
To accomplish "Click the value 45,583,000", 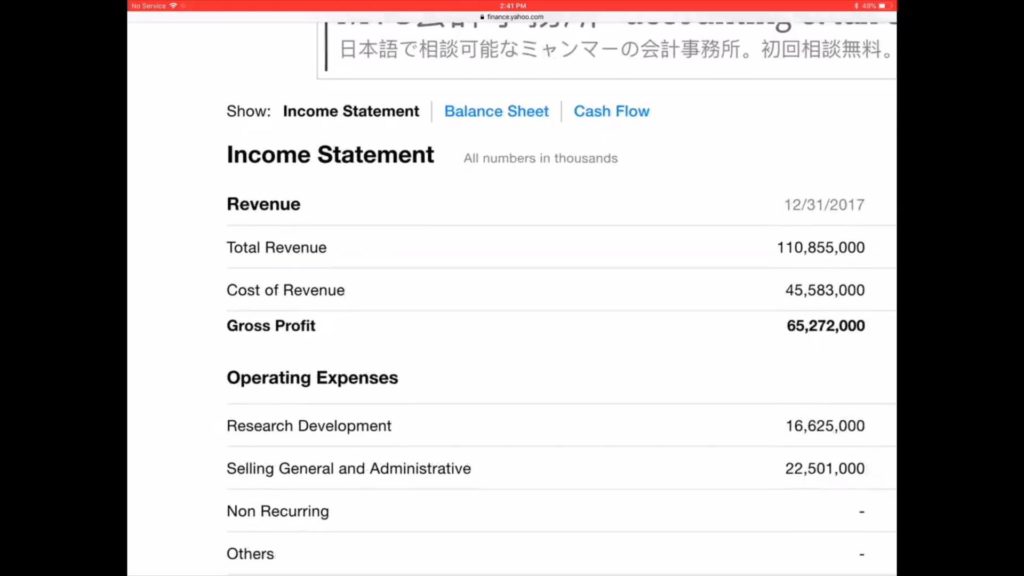I will click(825, 290).
